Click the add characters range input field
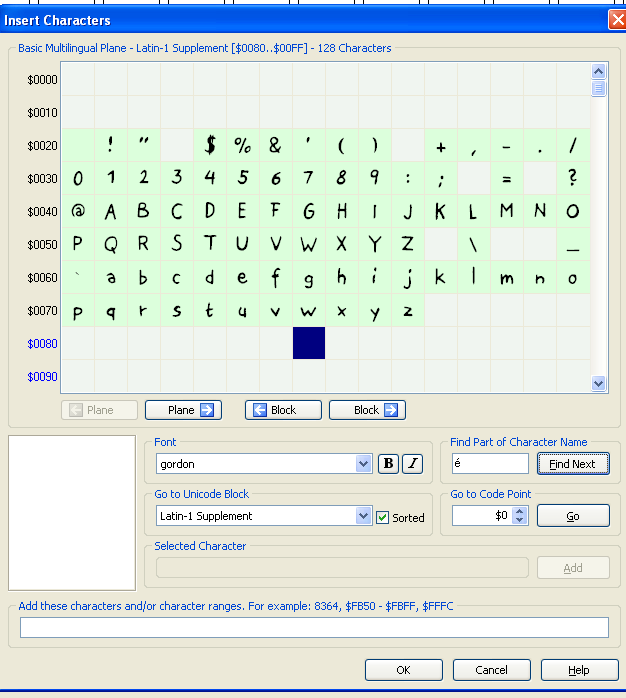Image resolution: width=626 pixels, height=698 pixels. pyautogui.click(x=314, y=627)
